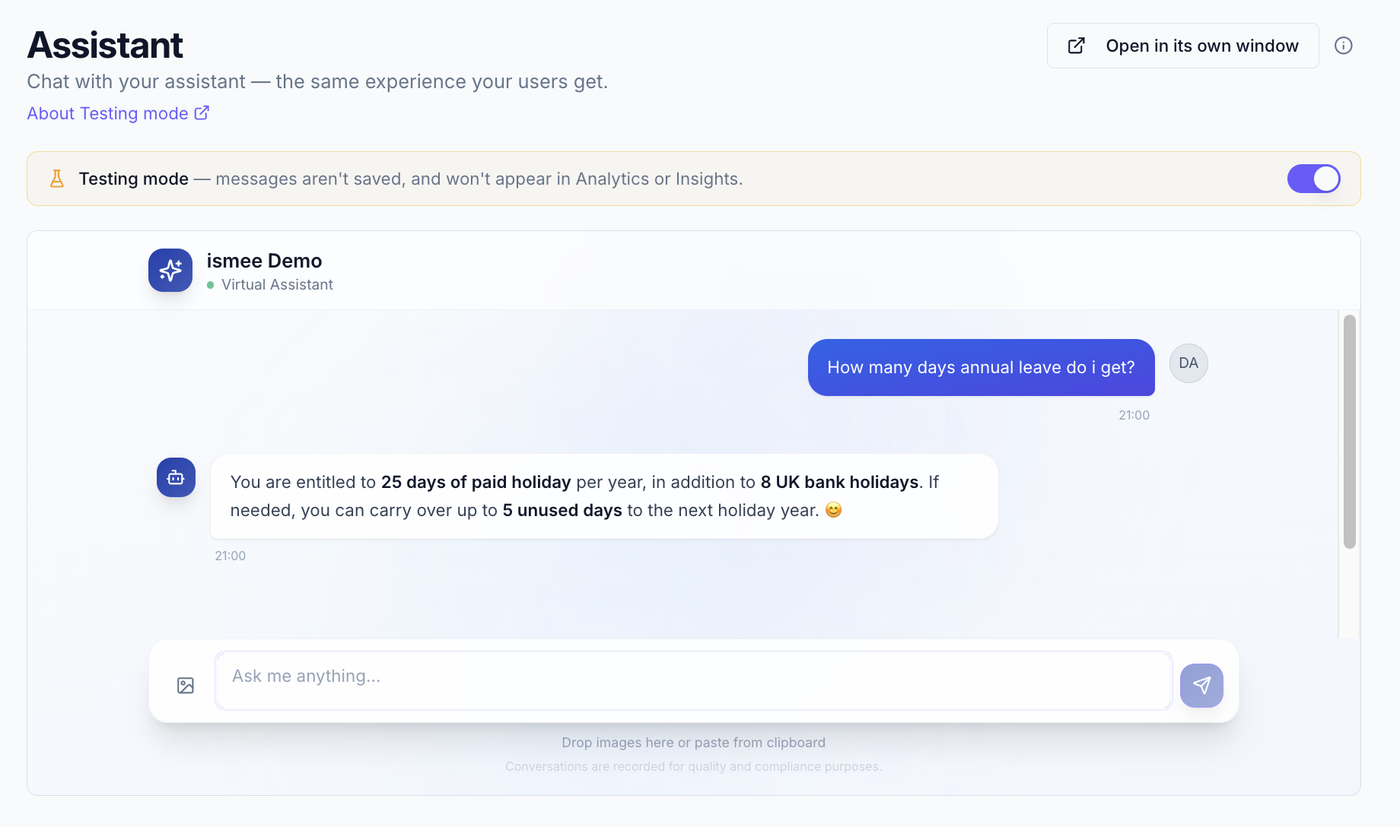The height and width of the screenshot is (827, 1400).
Task: Attach an image using the picture icon
Action: click(185, 686)
